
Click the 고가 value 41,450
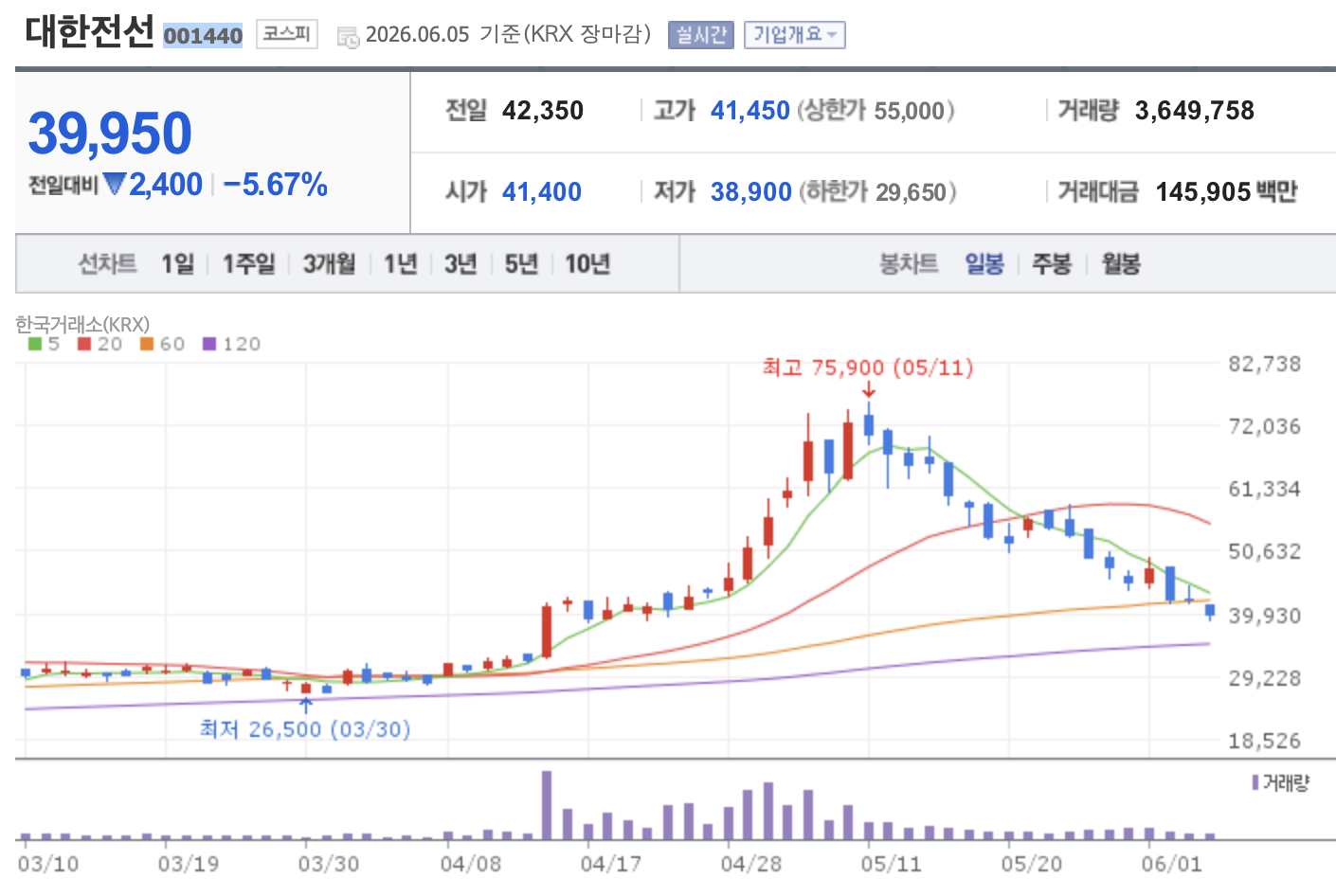click(x=750, y=111)
